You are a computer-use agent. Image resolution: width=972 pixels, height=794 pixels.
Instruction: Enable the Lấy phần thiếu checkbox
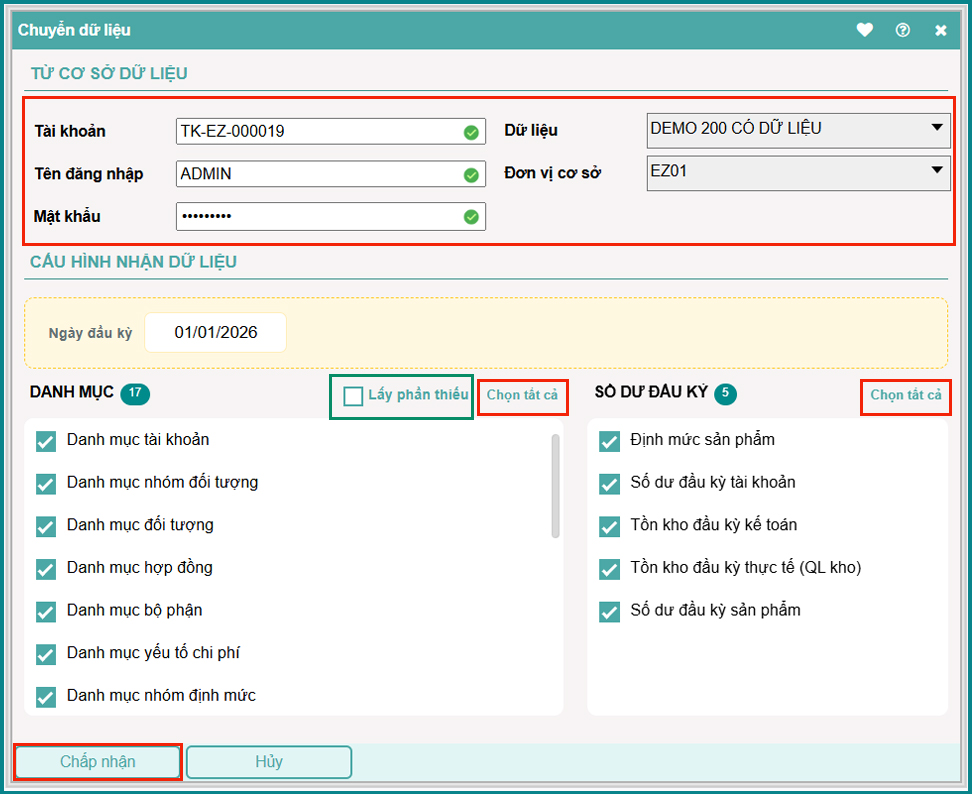coord(353,396)
